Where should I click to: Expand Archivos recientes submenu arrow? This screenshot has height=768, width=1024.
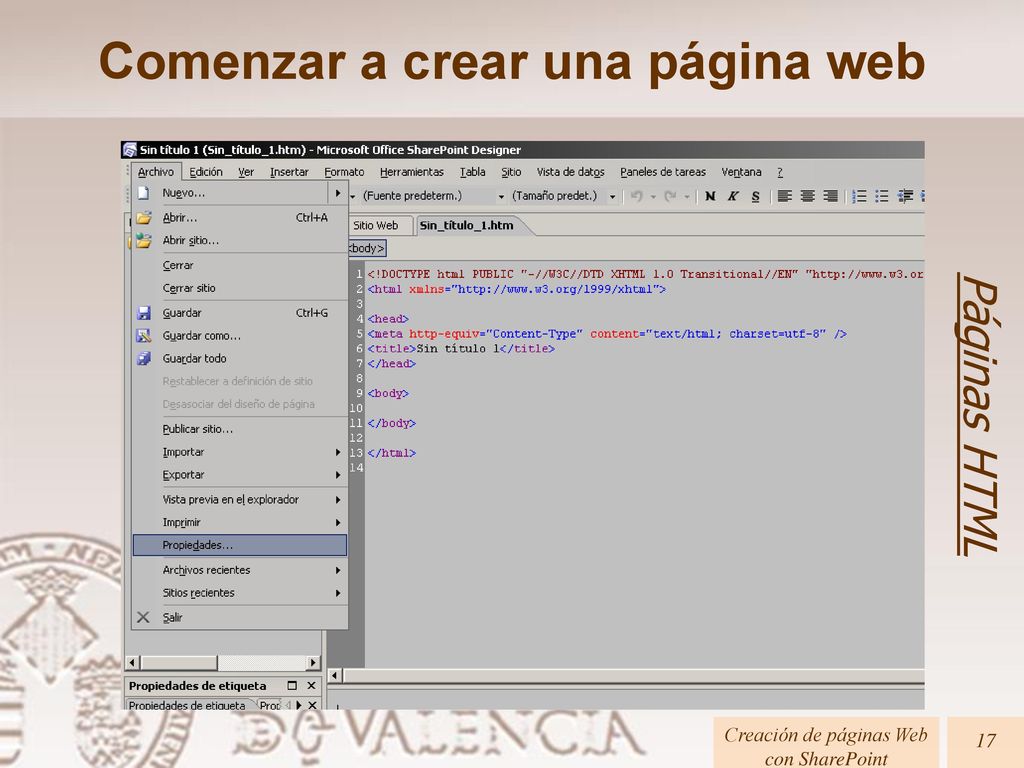(x=338, y=570)
